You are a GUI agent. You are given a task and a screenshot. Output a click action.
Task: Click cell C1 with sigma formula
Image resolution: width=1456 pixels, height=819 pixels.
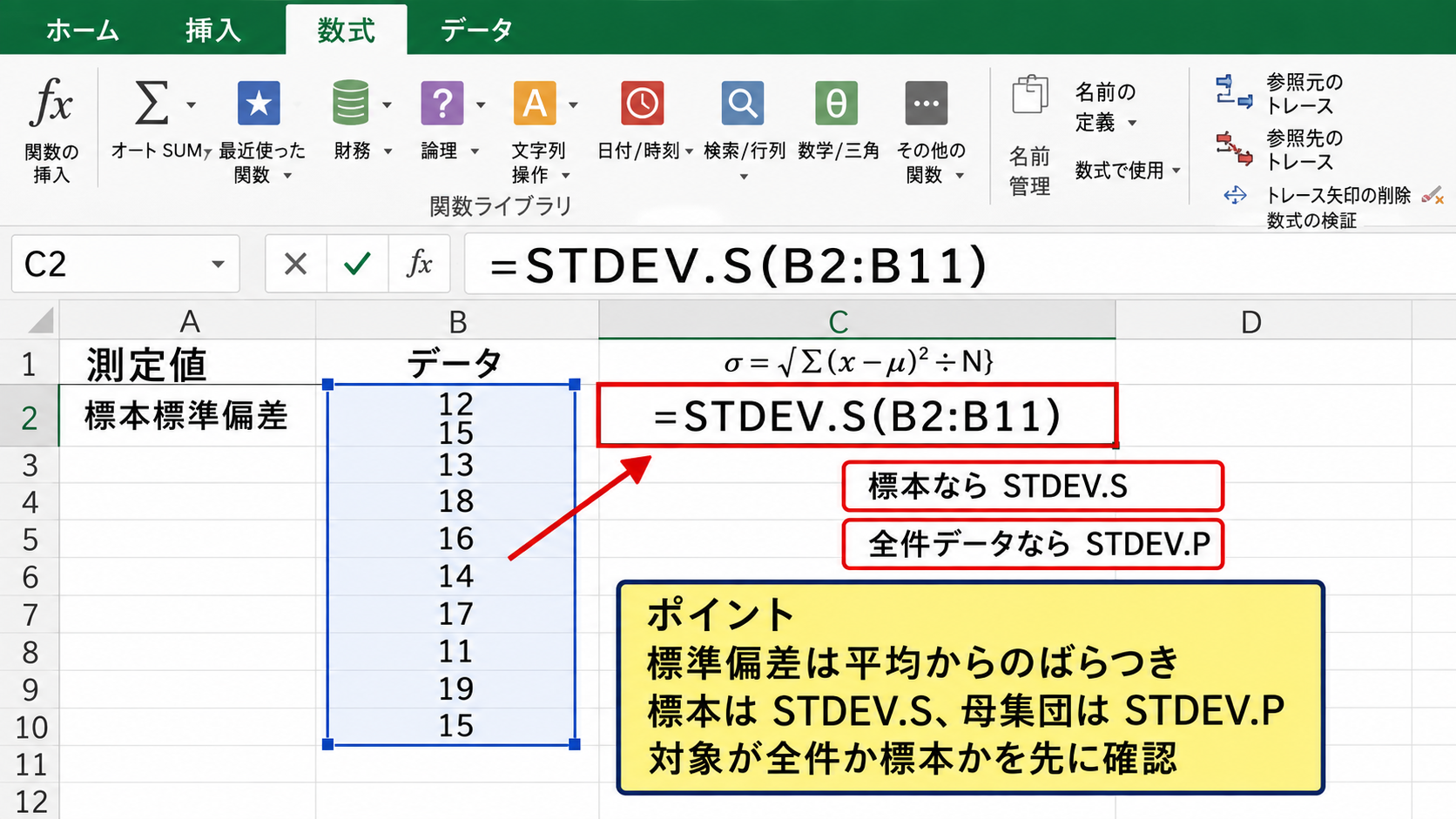[x=857, y=362]
